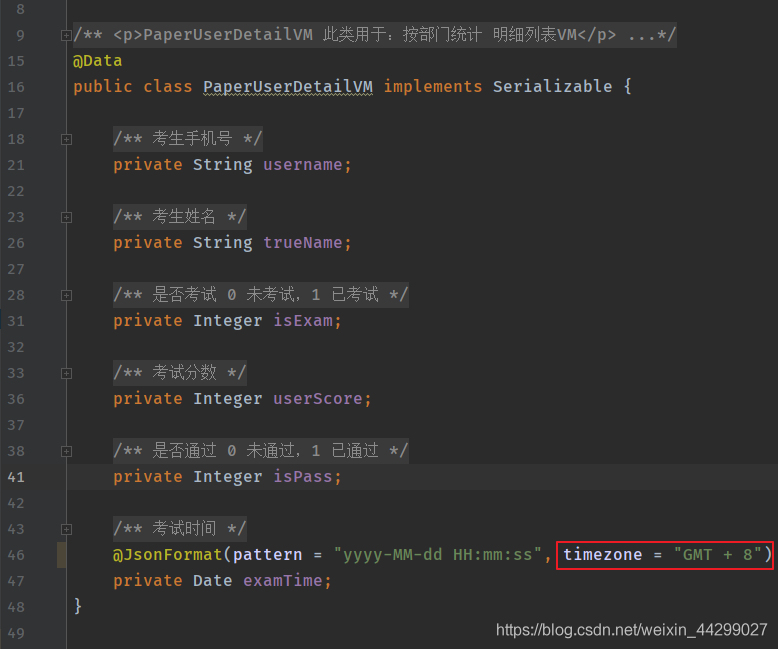Toggle fold marker beside 是否通过 comment

[67, 451]
